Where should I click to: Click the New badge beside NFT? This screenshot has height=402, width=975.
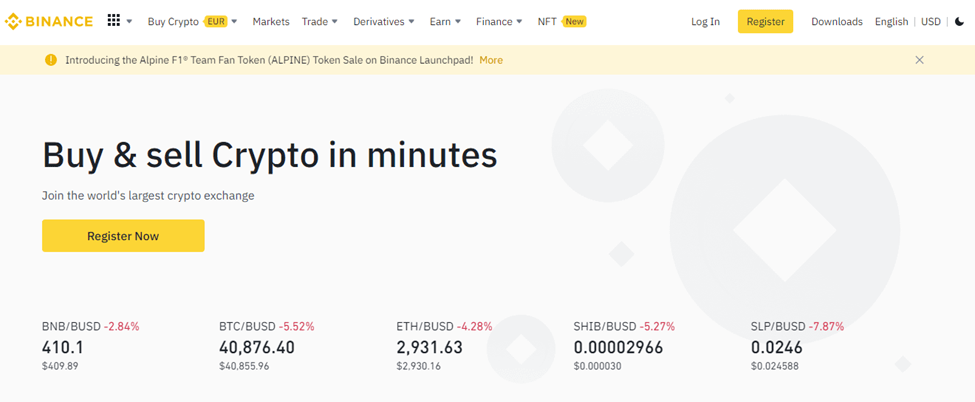574,21
